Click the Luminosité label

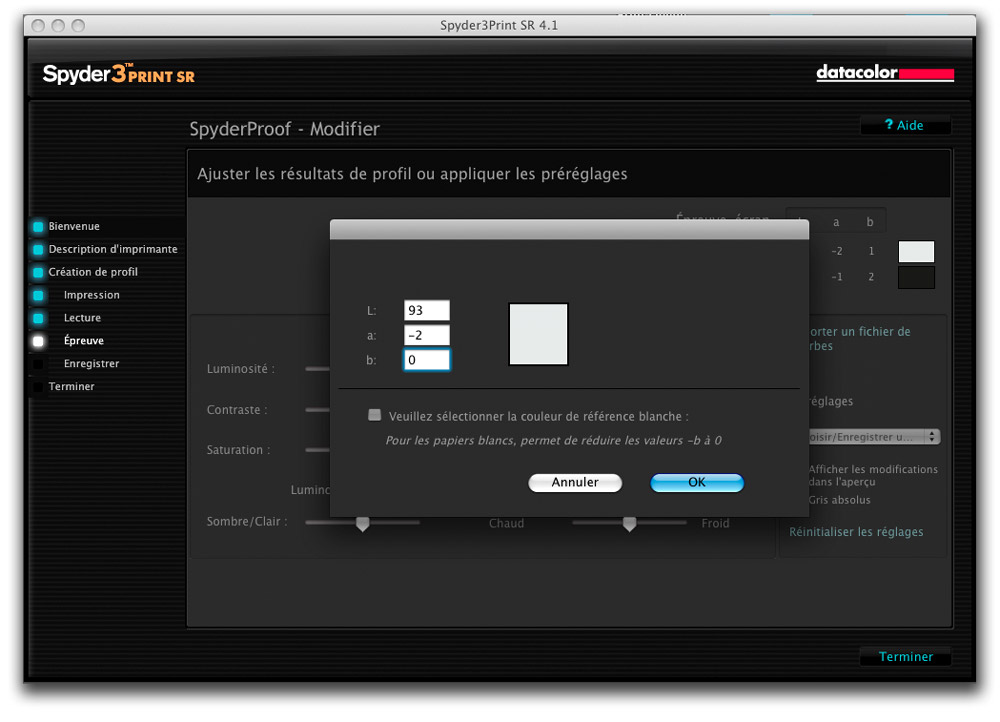pyautogui.click(x=240, y=369)
